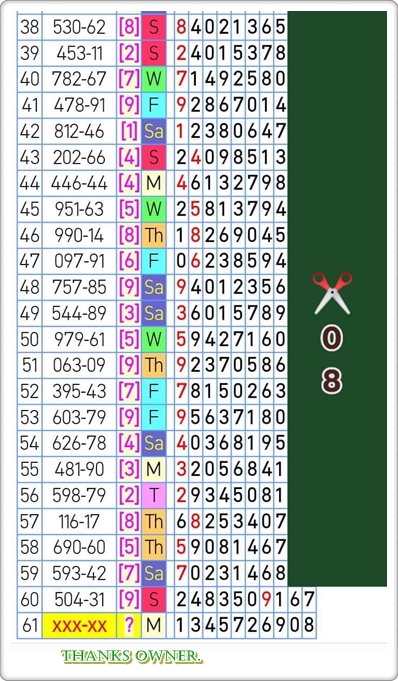
Task: Click the W day cell in row 50
Action: [154, 340]
